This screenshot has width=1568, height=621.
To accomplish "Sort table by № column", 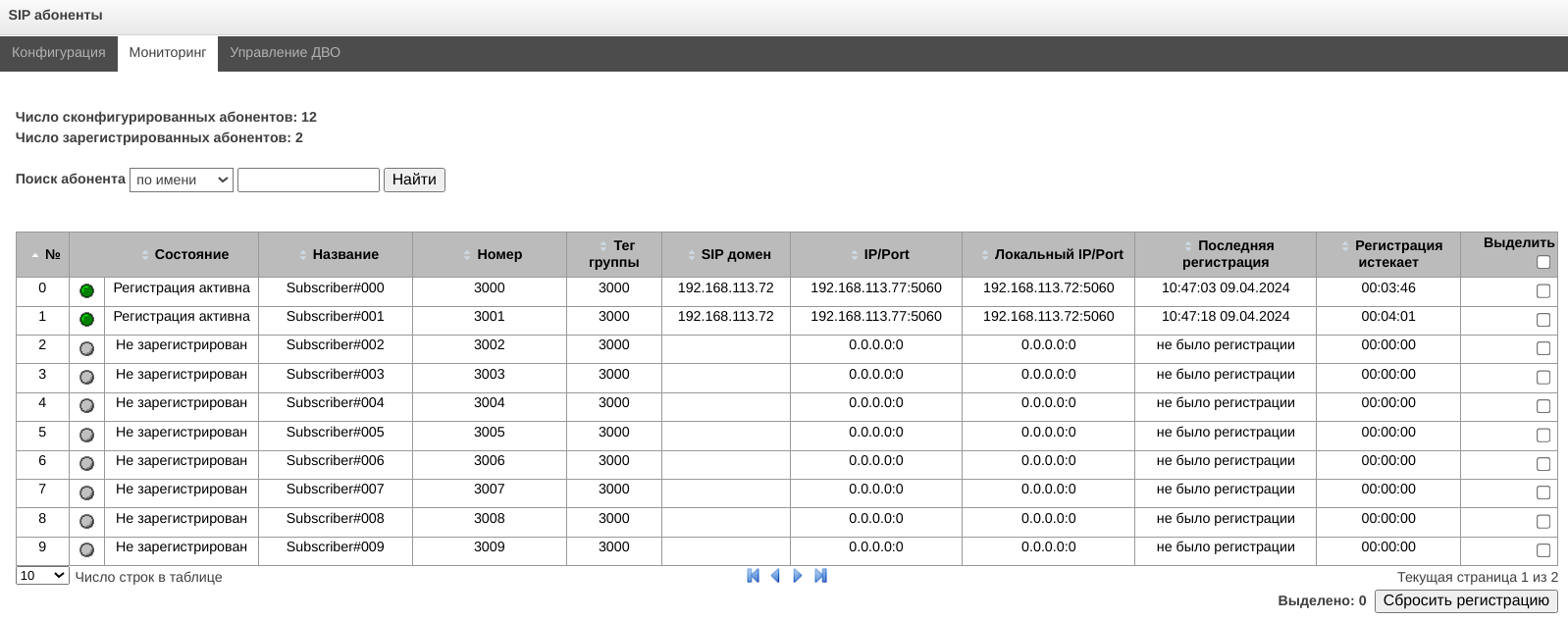I will [x=43, y=254].
